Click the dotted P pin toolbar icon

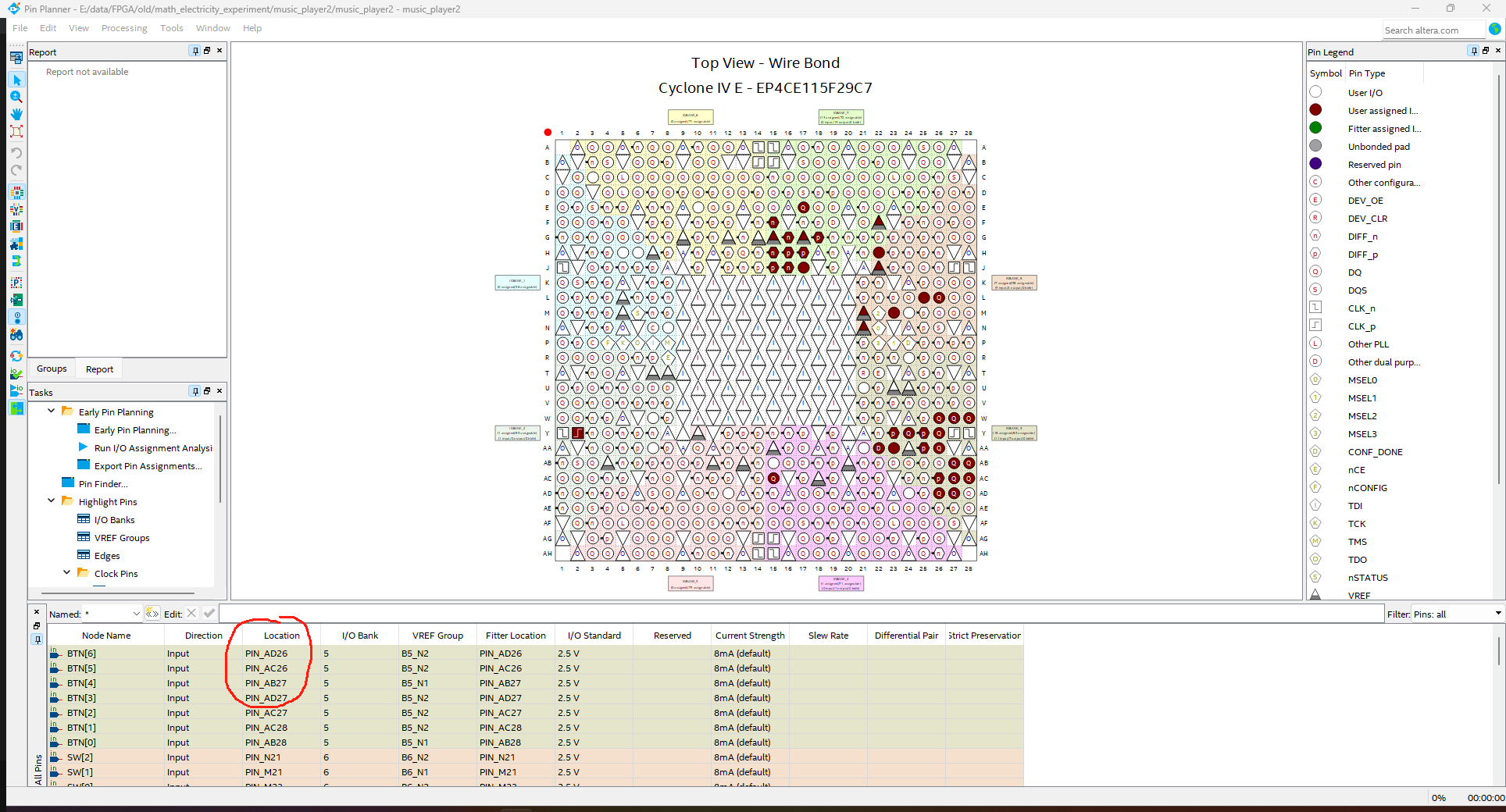coord(16,283)
